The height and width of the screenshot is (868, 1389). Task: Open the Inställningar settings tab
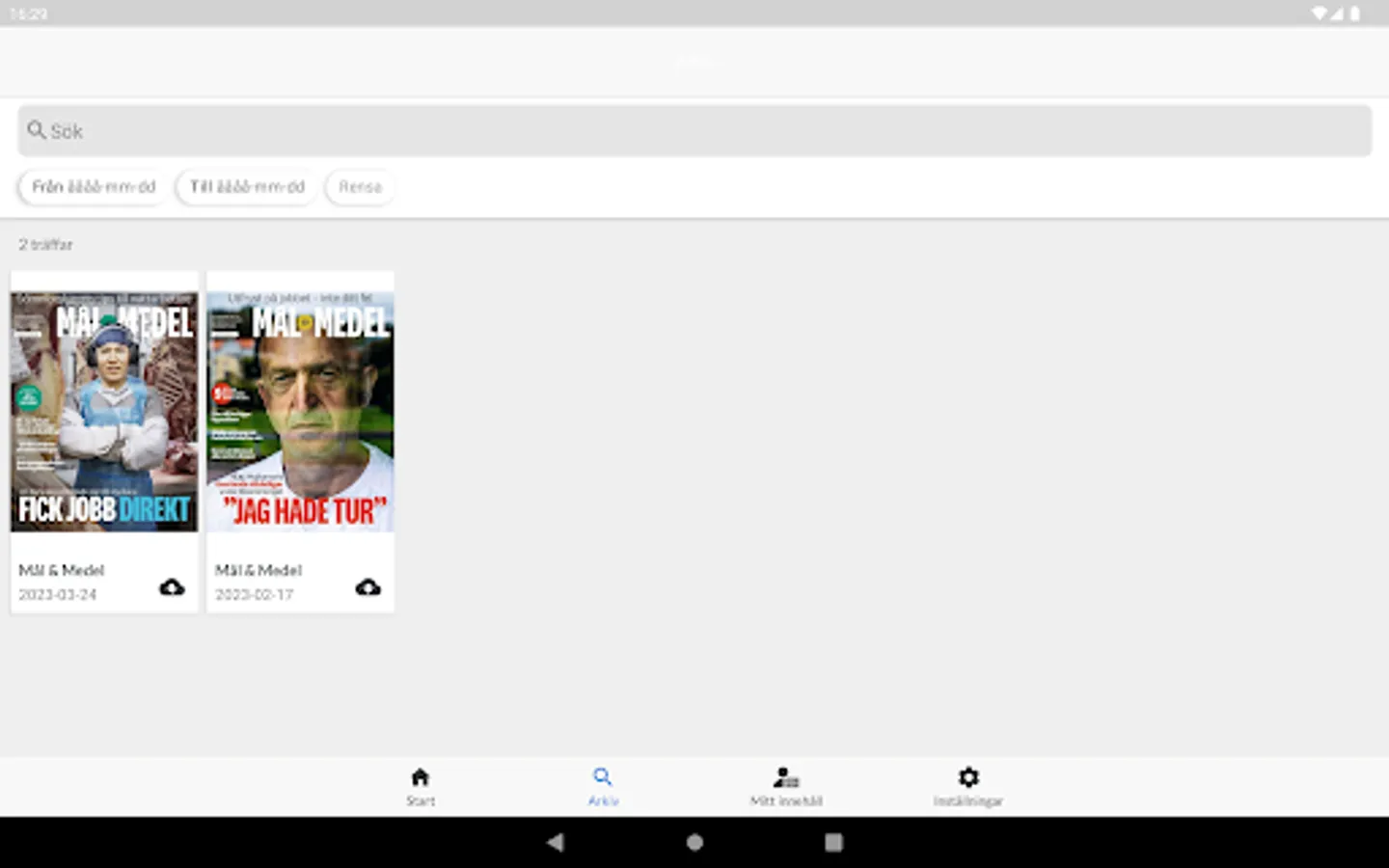click(968, 787)
